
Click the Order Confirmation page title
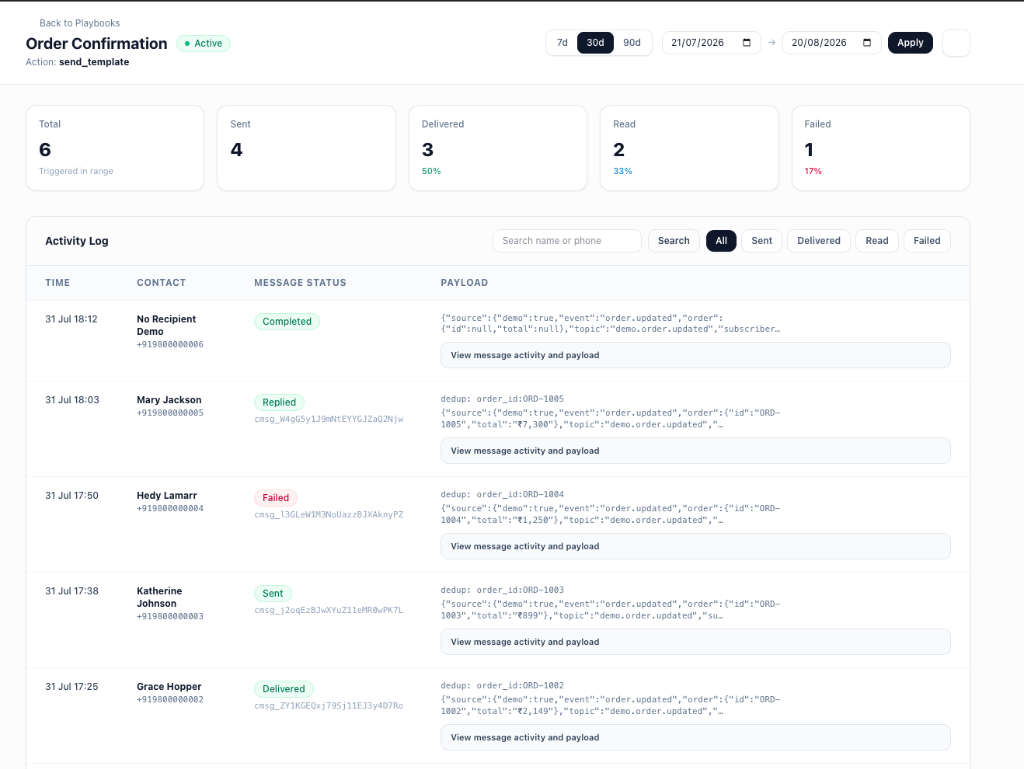click(97, 44)
